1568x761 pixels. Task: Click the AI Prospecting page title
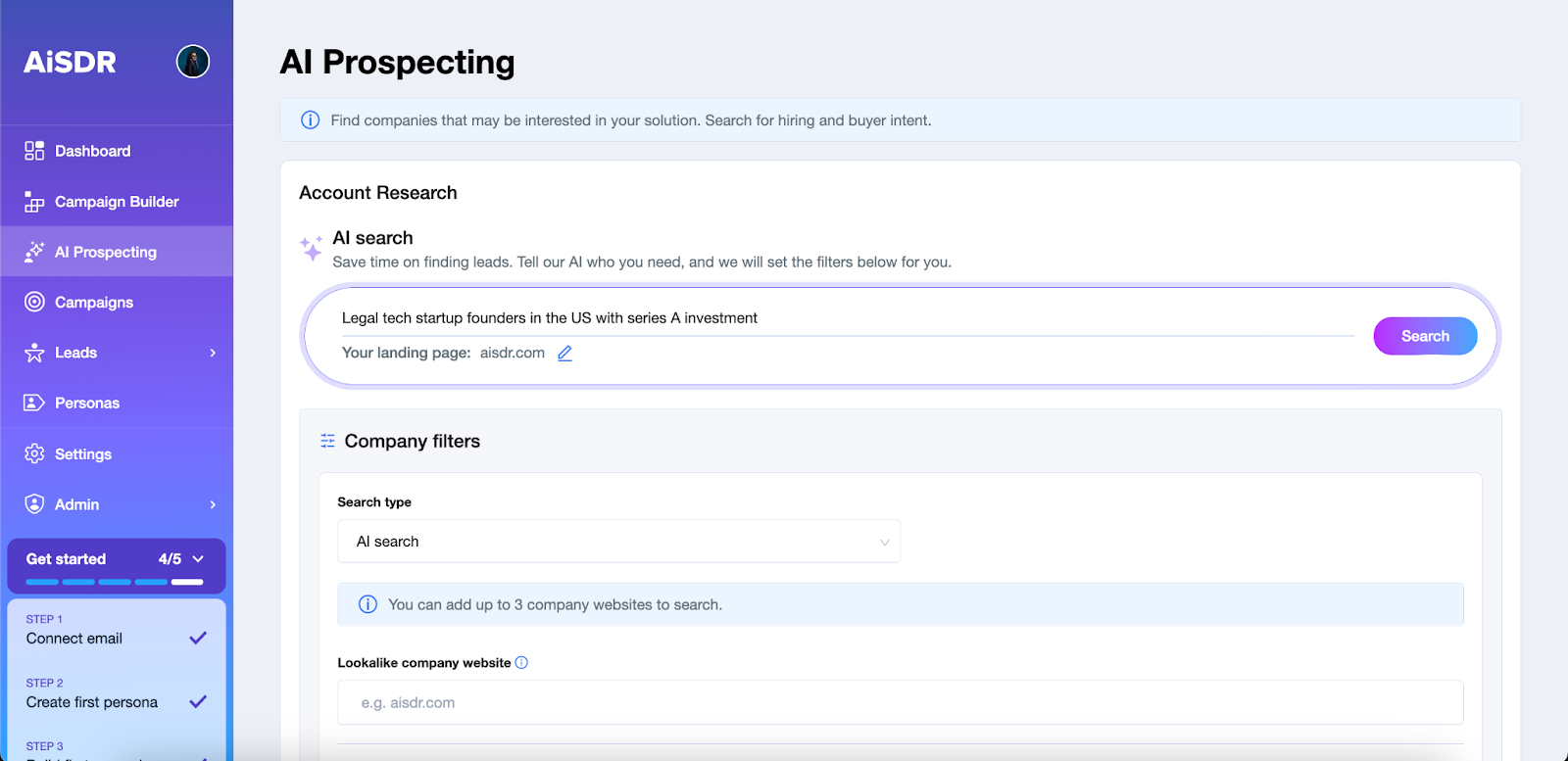397,62
